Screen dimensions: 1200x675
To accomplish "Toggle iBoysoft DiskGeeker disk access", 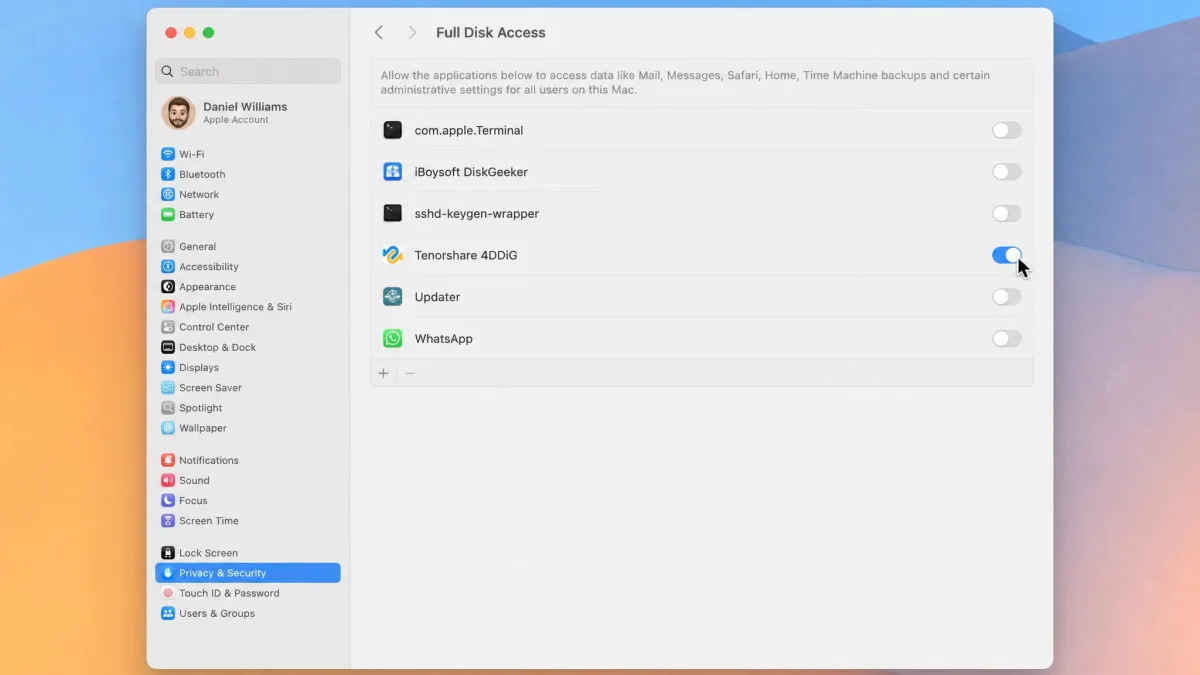I will coord(1007,172).
